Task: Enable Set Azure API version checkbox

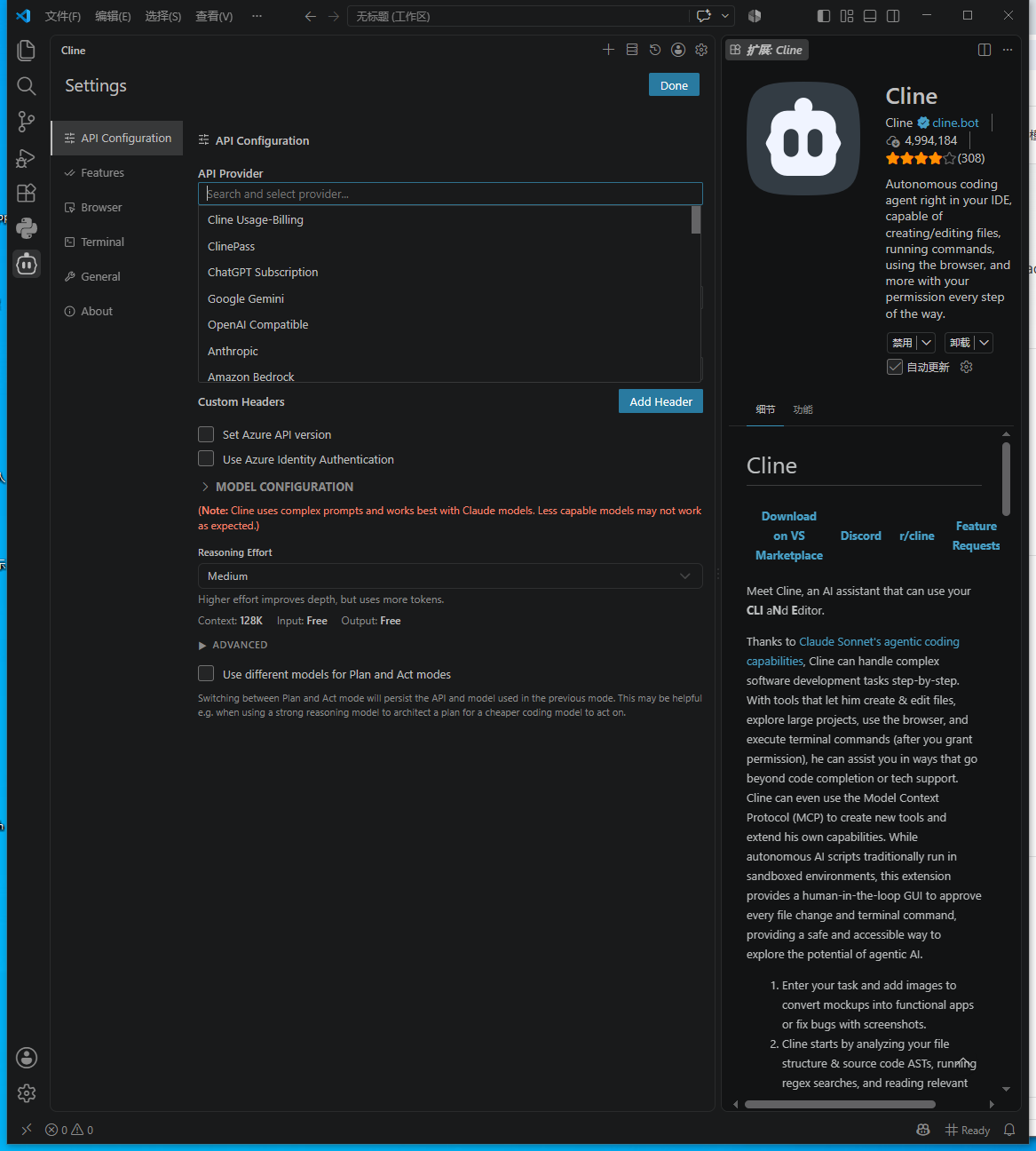Action: click(206, 434)
